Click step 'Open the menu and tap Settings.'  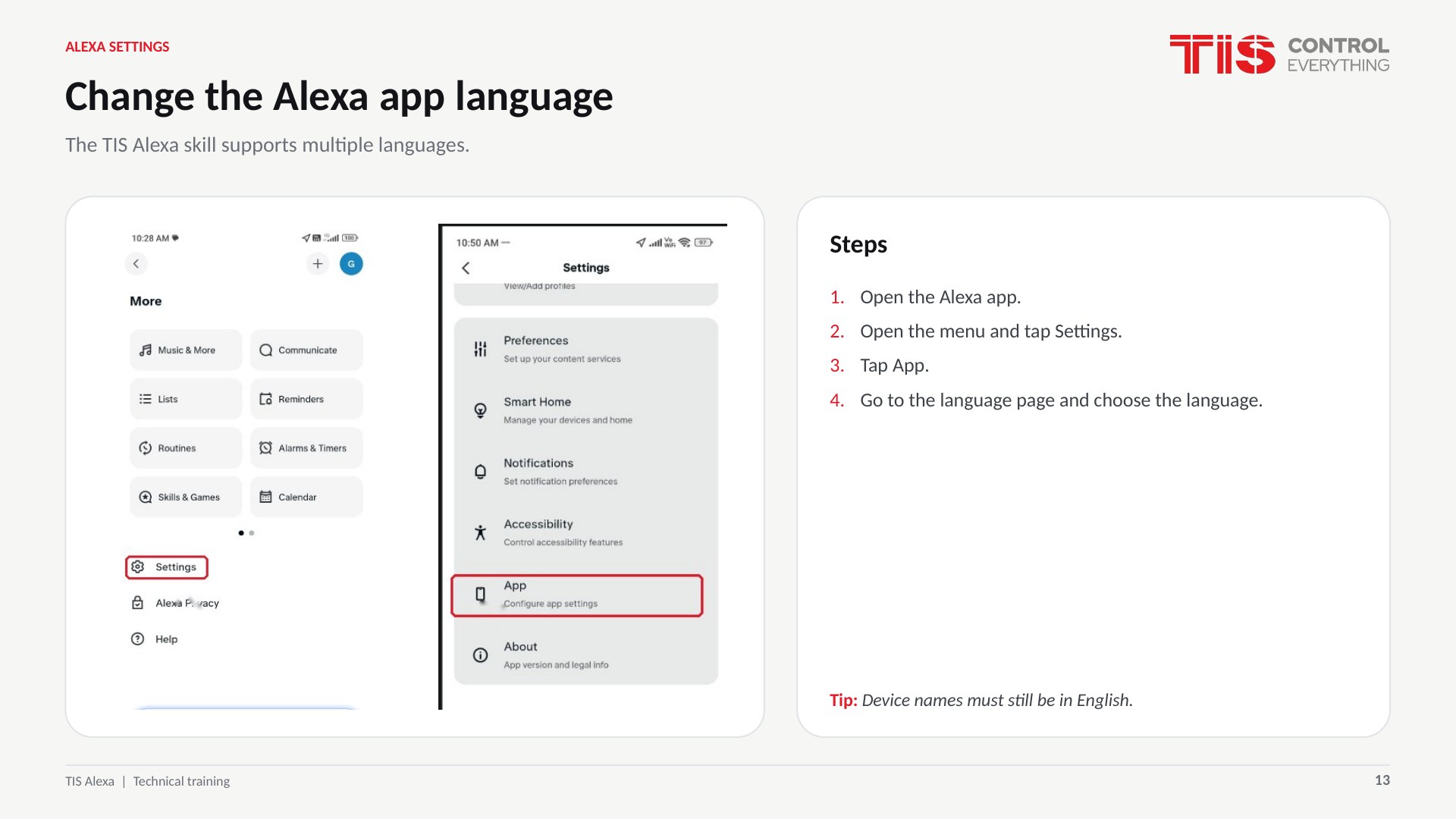point(990,331)
